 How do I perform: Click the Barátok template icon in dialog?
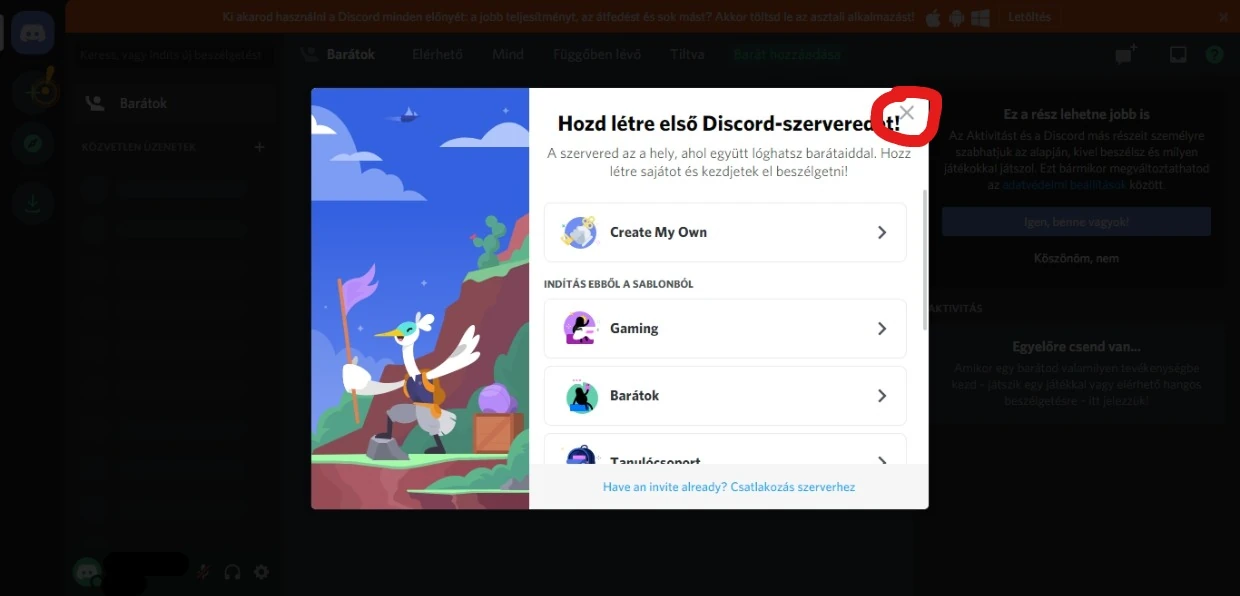click(580, 396)
